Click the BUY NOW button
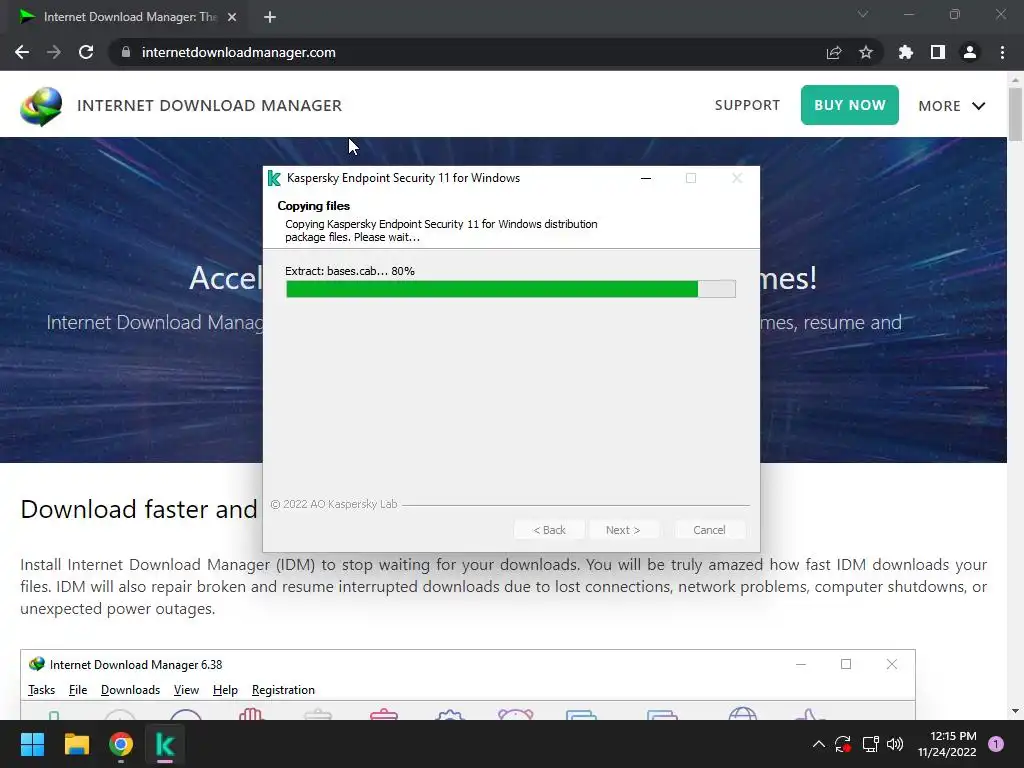1024x768 pixels. coord(850,105)
